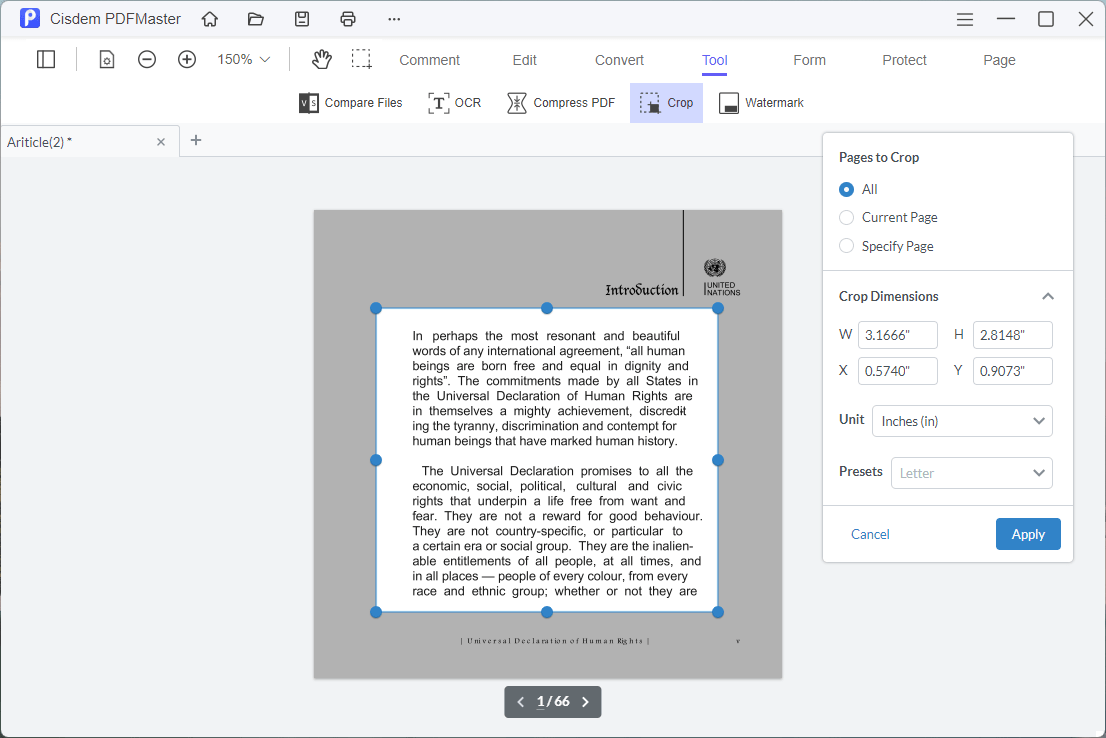Select the Crop tool
The image size is (1106, 738).
coord(665,102)
